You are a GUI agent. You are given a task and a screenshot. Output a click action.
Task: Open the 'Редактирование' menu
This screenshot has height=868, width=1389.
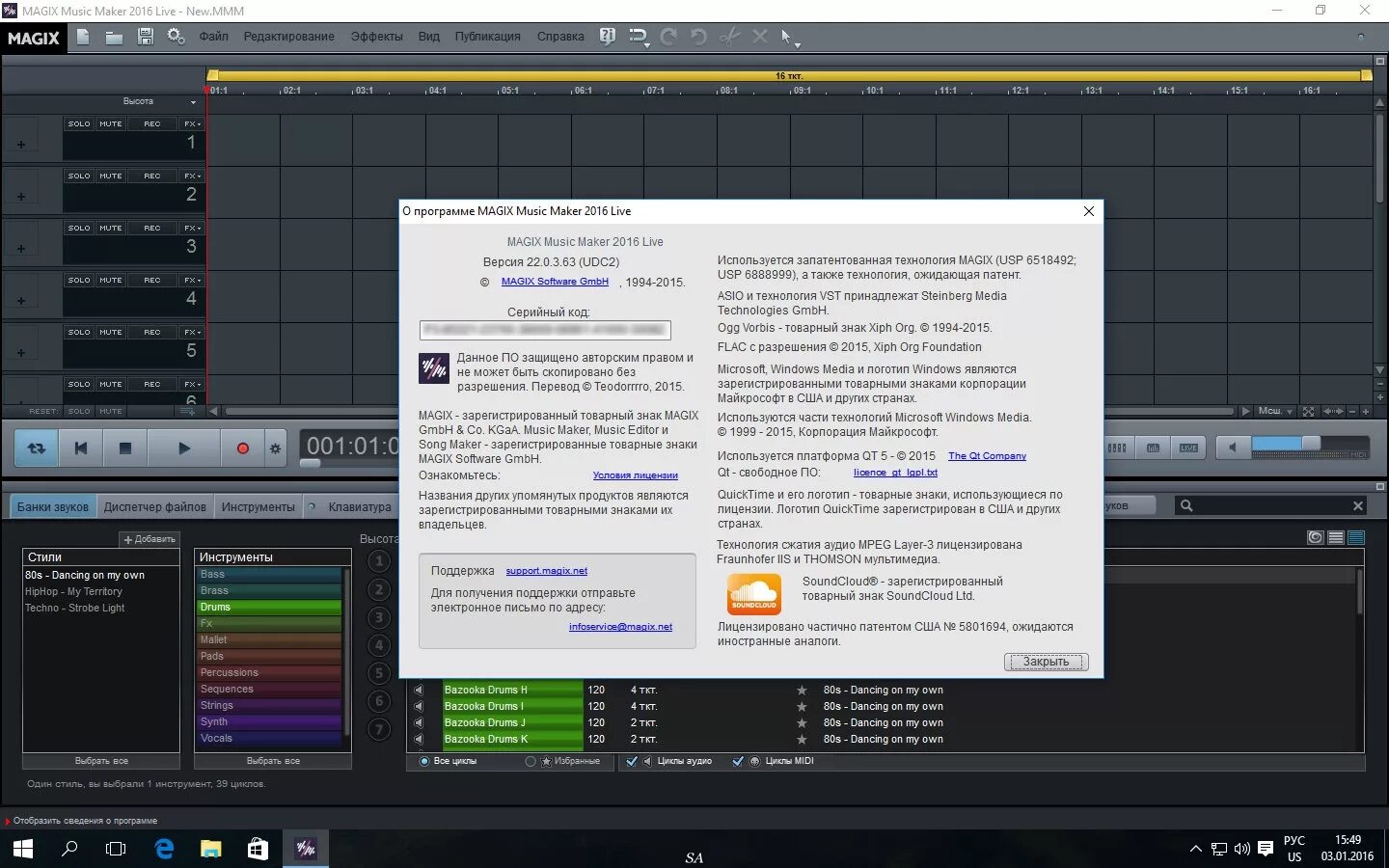pos(289,37)
